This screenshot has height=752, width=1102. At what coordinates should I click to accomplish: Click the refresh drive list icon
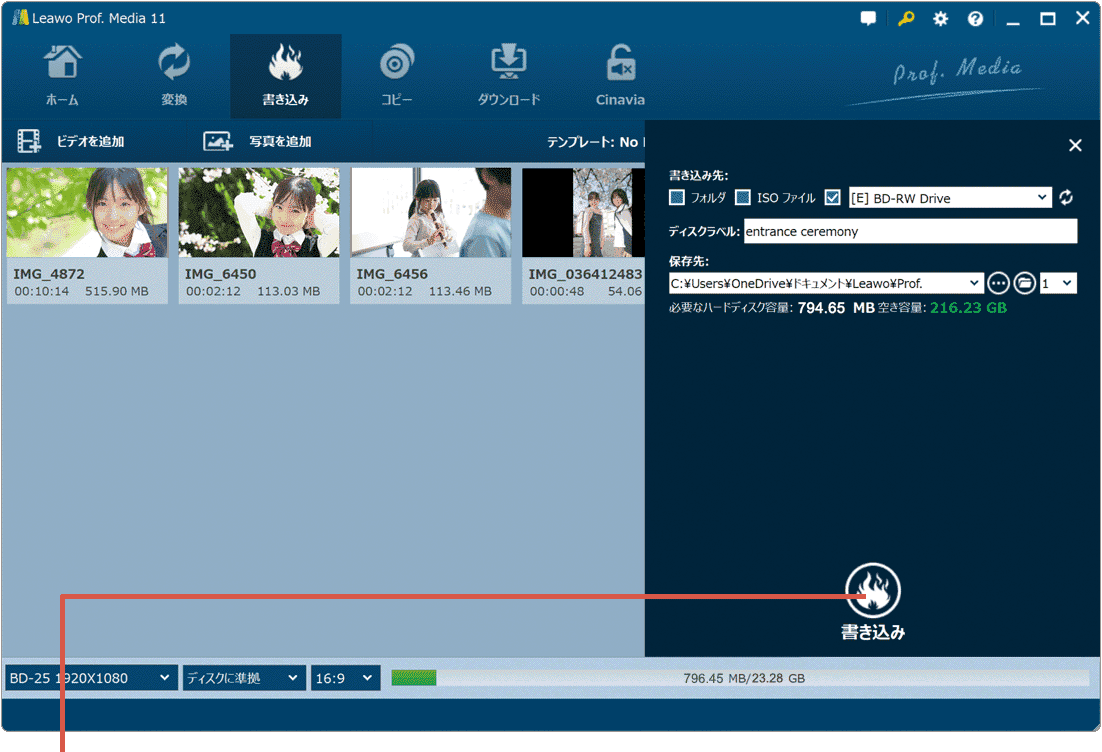tap(1066, 198)
